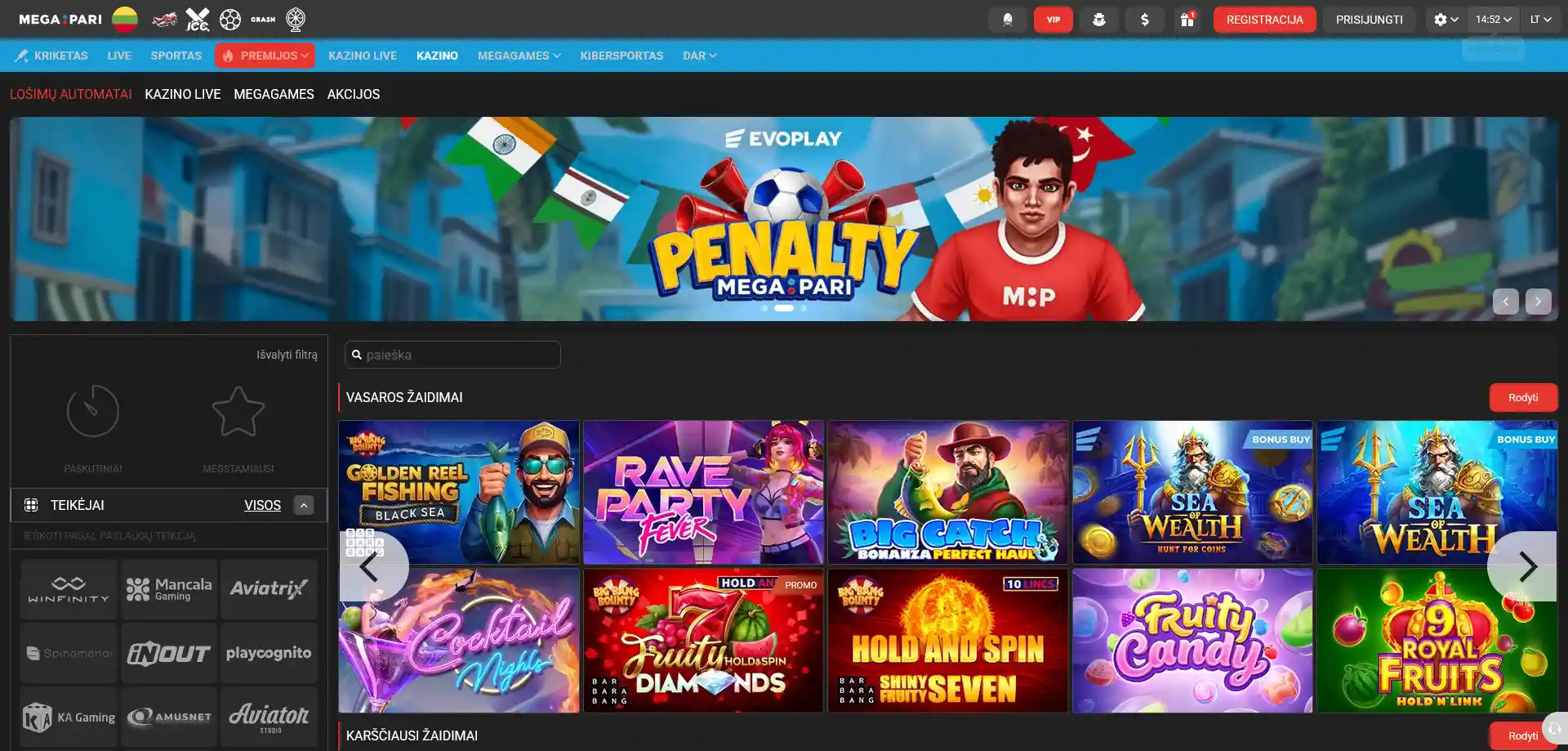This screenshot has width=1568, height=751.
Task: Click the Visos providers link
Action: click(262, 505)
